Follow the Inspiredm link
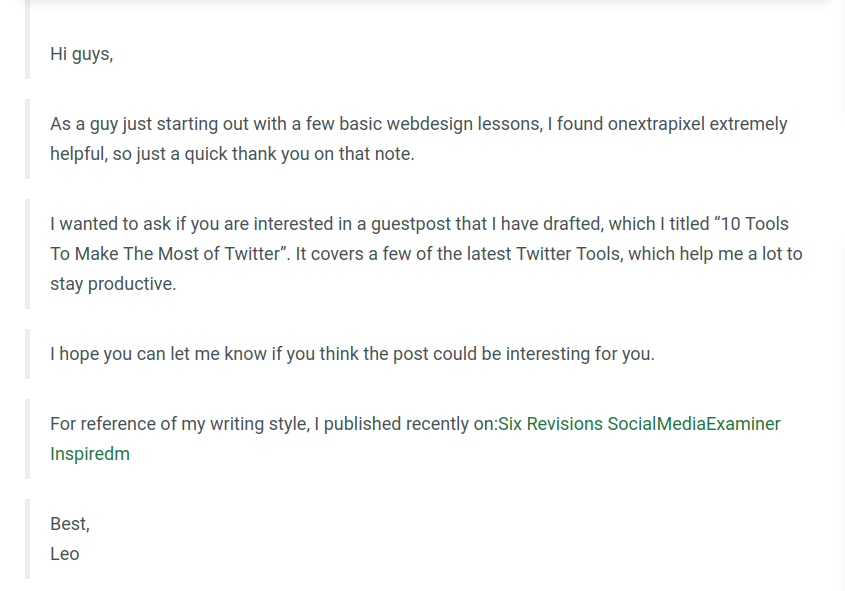 pos(90,454)
